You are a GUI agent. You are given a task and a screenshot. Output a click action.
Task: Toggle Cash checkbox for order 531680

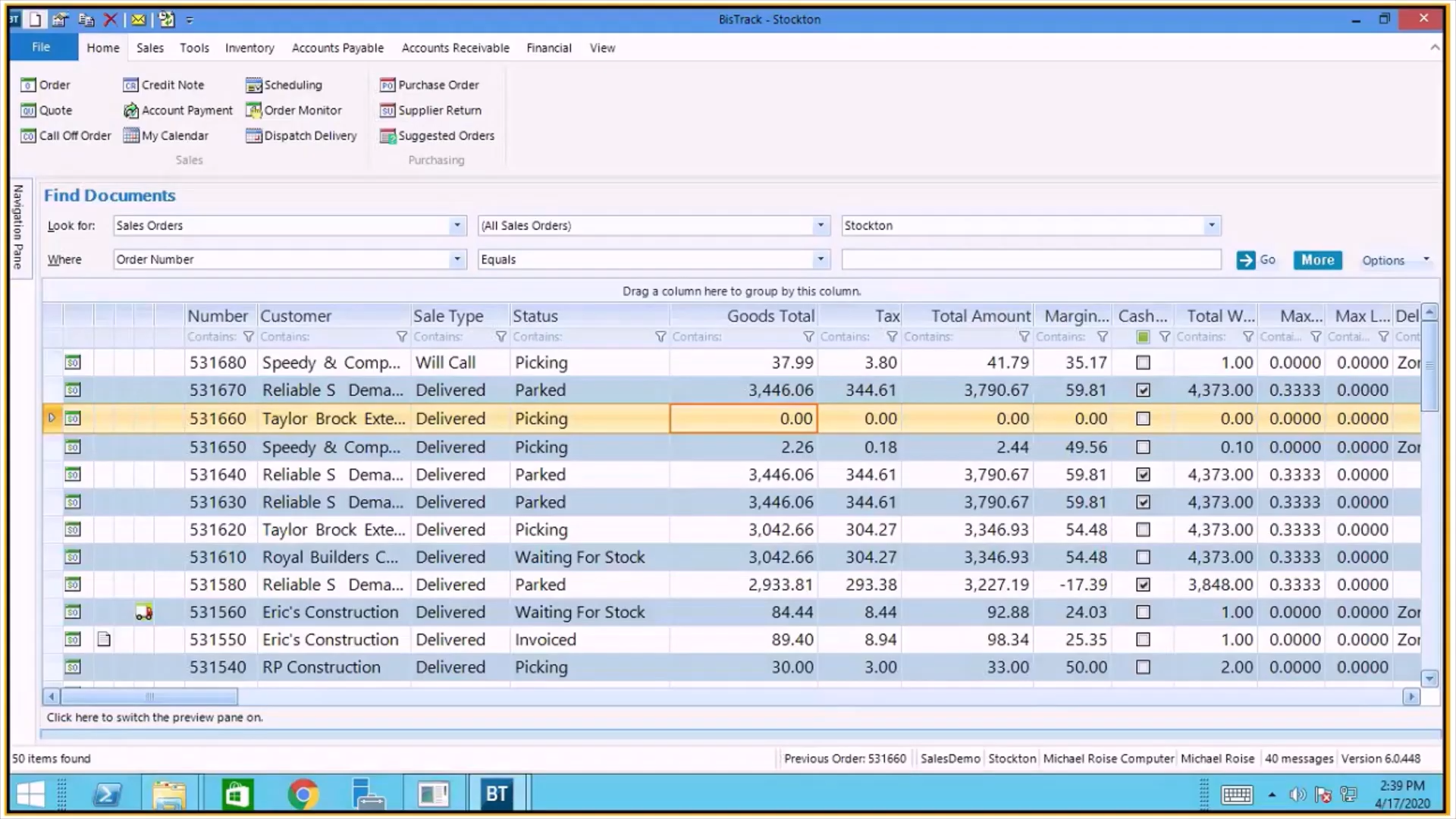1143,362
